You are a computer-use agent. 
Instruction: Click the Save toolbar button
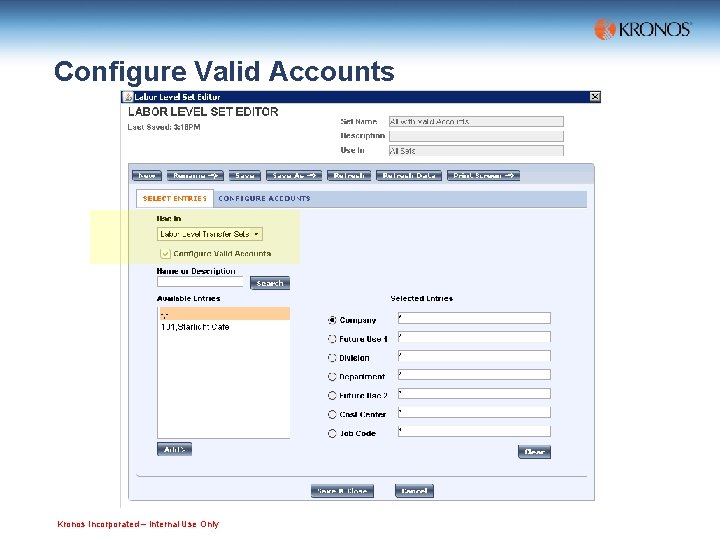tap(245, 175)
